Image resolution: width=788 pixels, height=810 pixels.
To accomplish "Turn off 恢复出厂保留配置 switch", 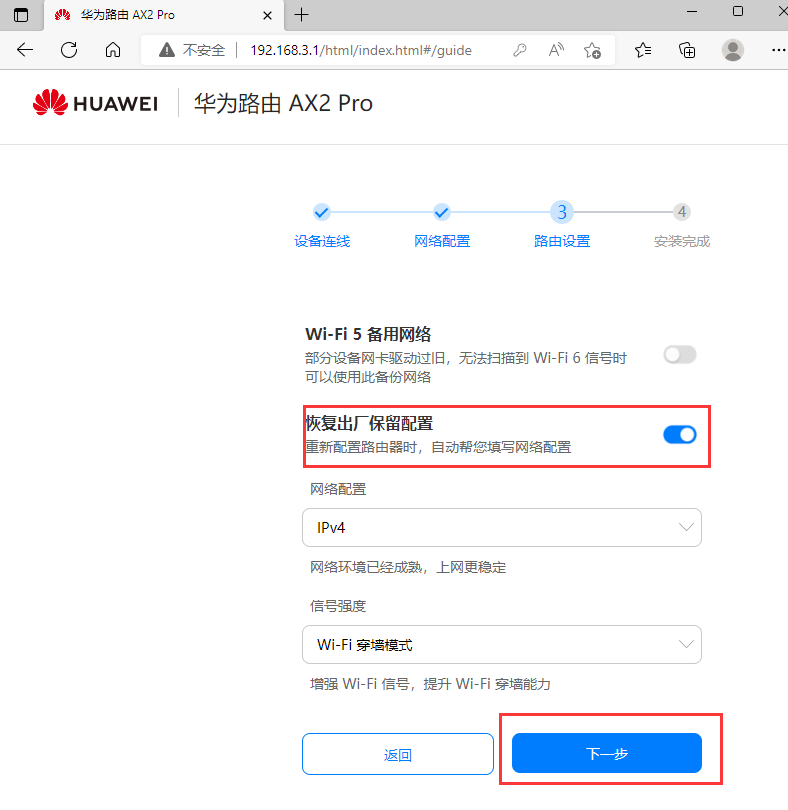I will (680, 435).
